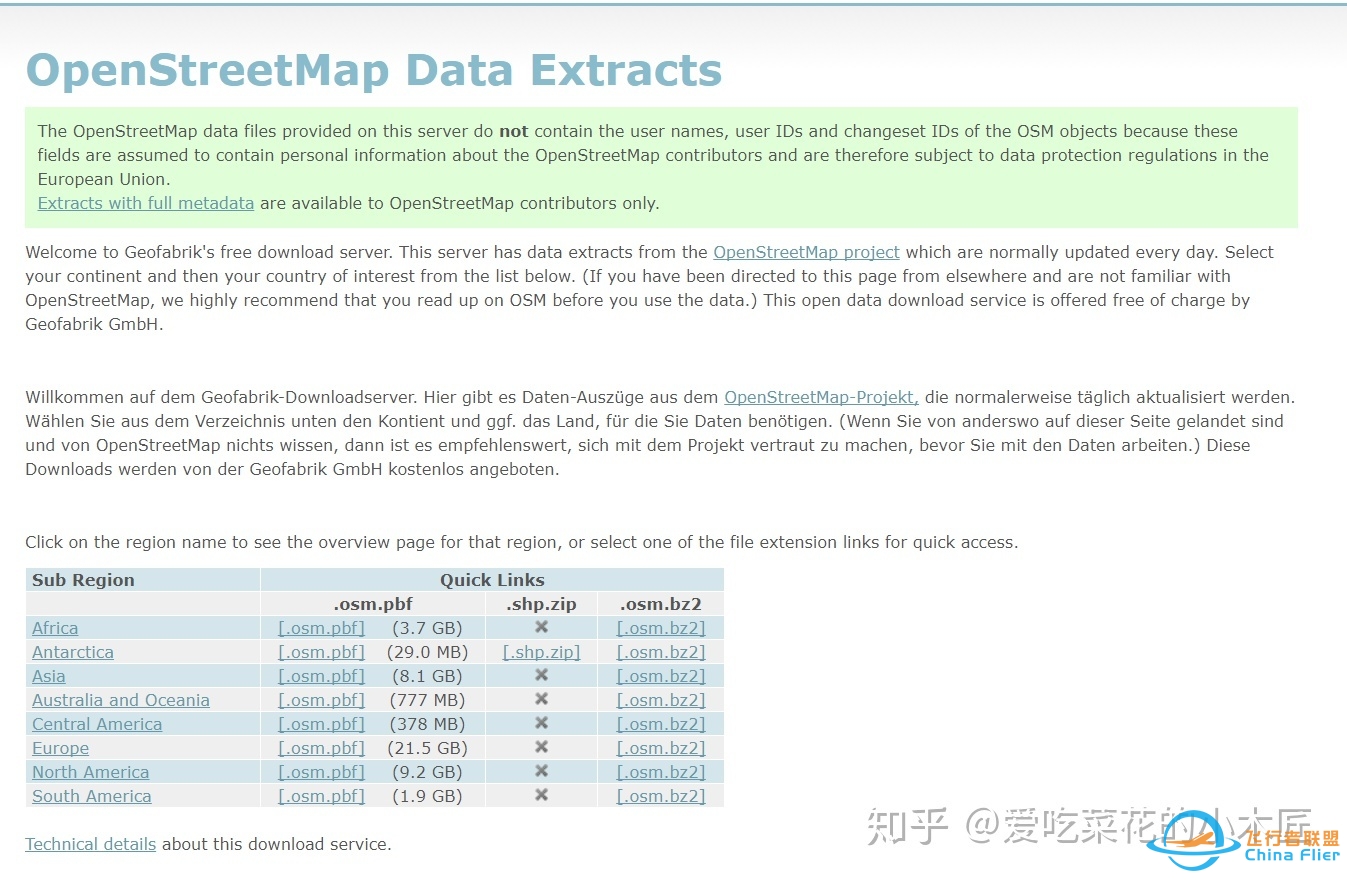Download Europe .osm.pbf file
Image resolution: width=1347 pixels, height=881 pixels.
point(321,748)
